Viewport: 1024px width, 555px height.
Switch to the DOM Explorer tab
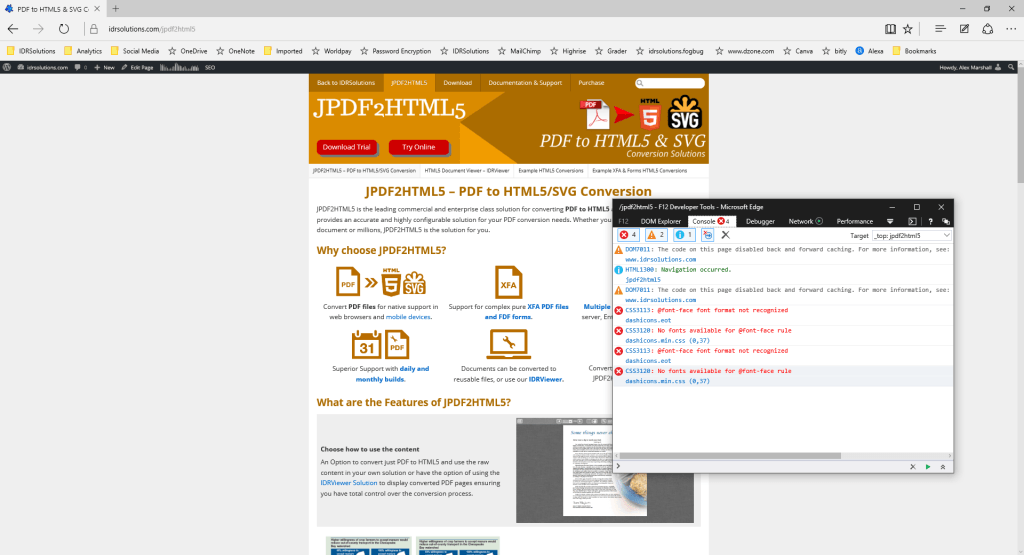(660, 221)
